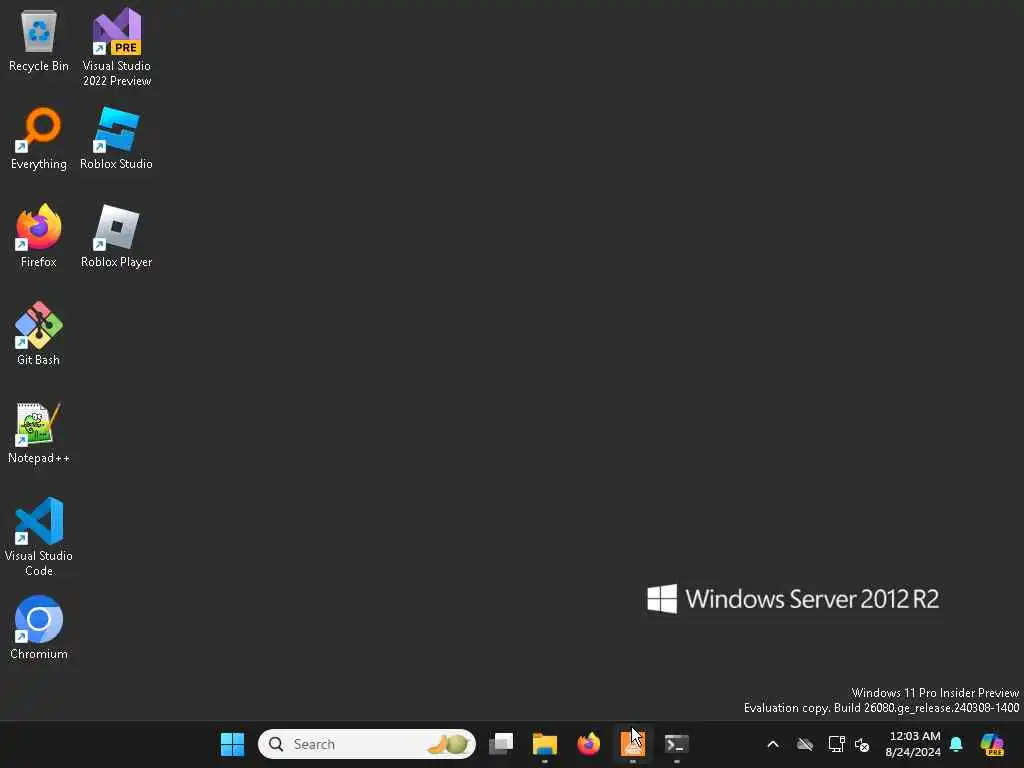Select the Roblox Studio desktop icon
The width and height of the screenshot is (1024, 768).
pyautogui.click(x=116, y=138)
